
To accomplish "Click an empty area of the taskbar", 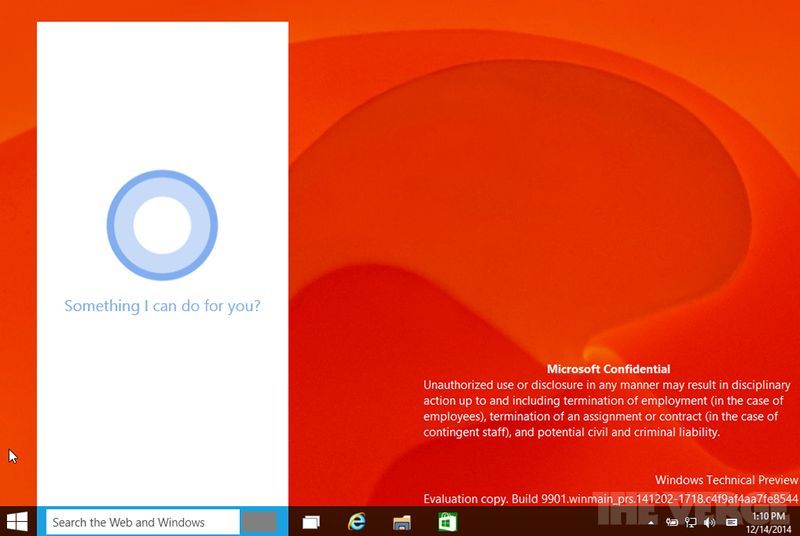I will click(560, 522).
